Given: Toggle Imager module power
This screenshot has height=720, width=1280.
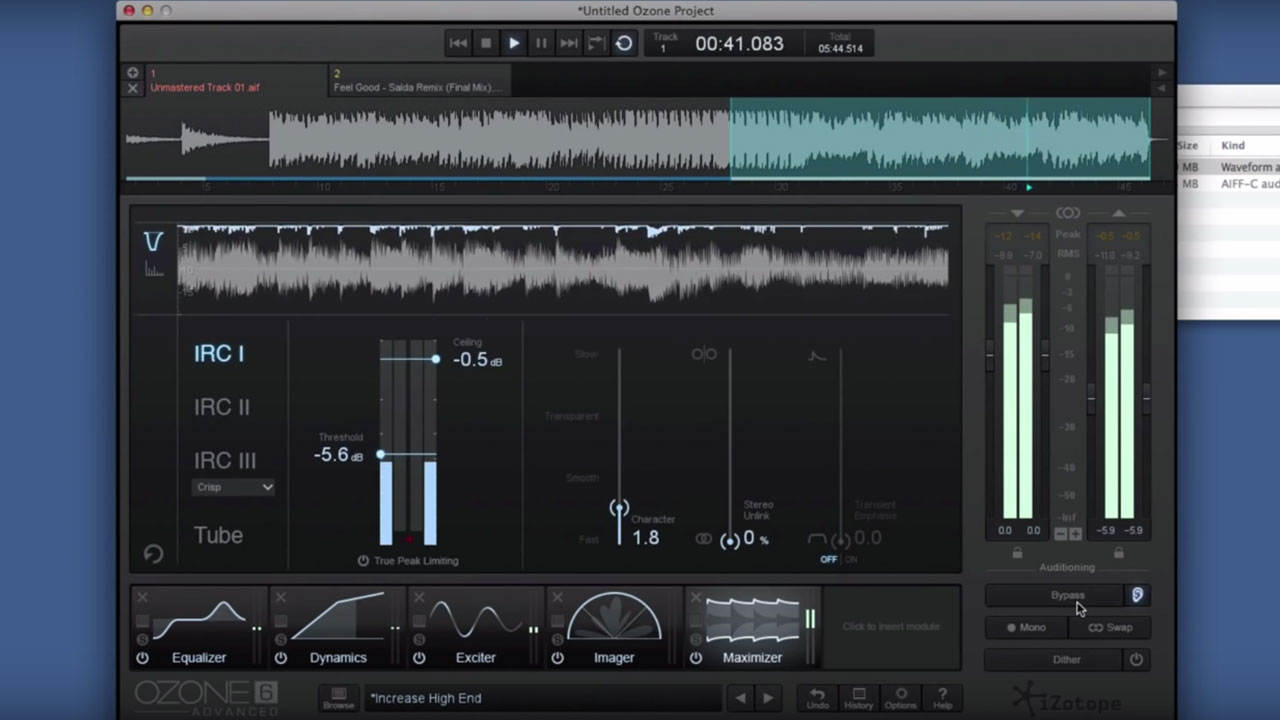Looking at the screenshot, I should 557,658.
